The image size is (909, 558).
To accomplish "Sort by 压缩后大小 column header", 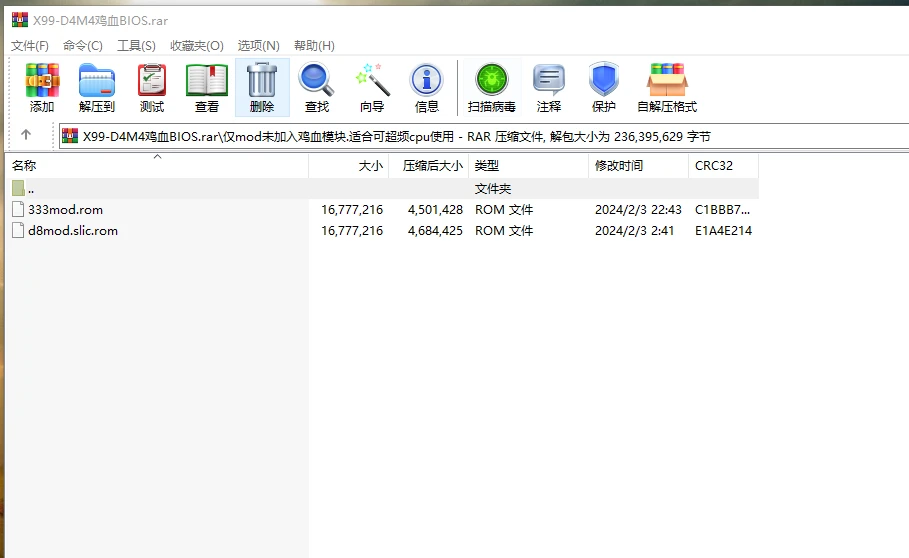I will (x=428, y=166).
